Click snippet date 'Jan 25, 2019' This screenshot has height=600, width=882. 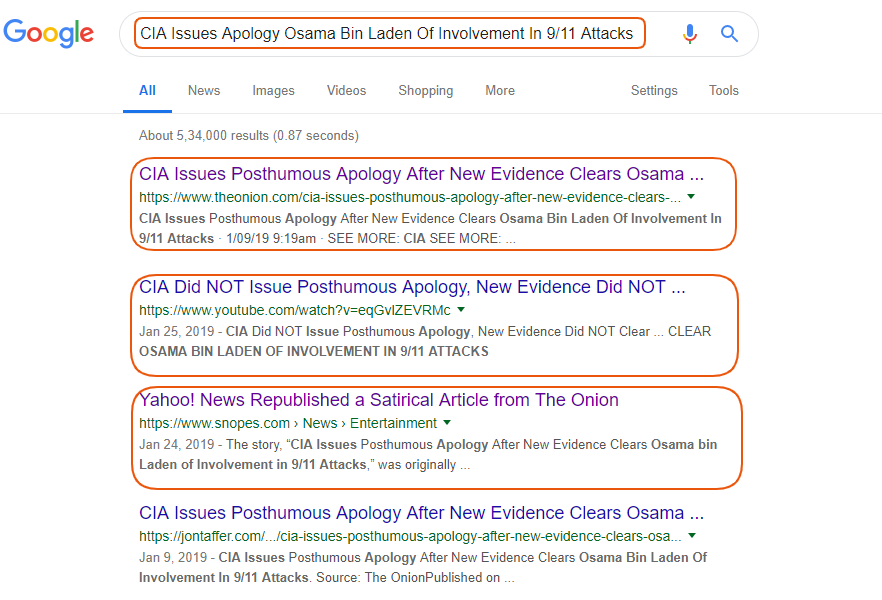point(177,331)
